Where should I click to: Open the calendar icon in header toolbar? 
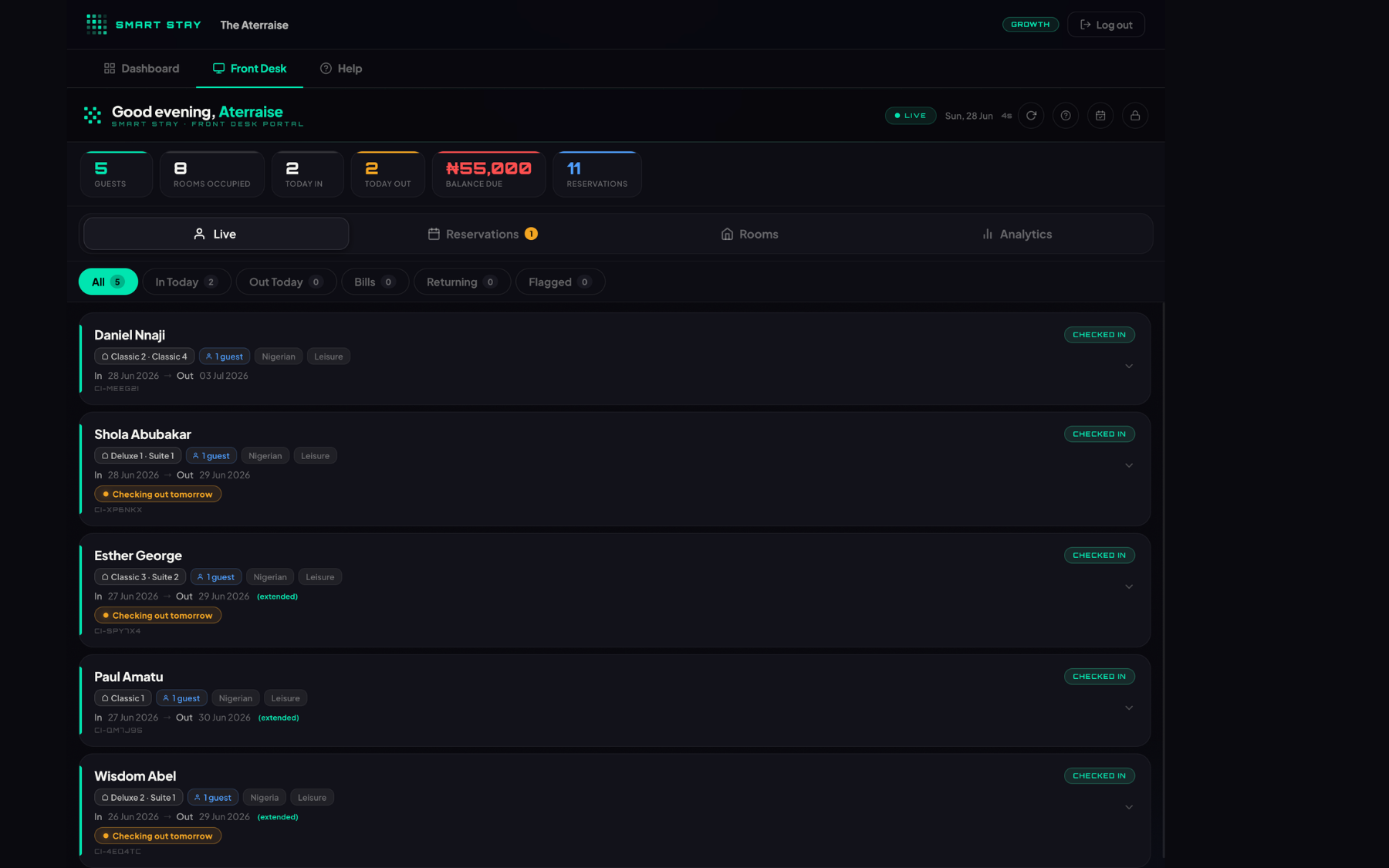pyautogui.click(x=1100, y=116)
